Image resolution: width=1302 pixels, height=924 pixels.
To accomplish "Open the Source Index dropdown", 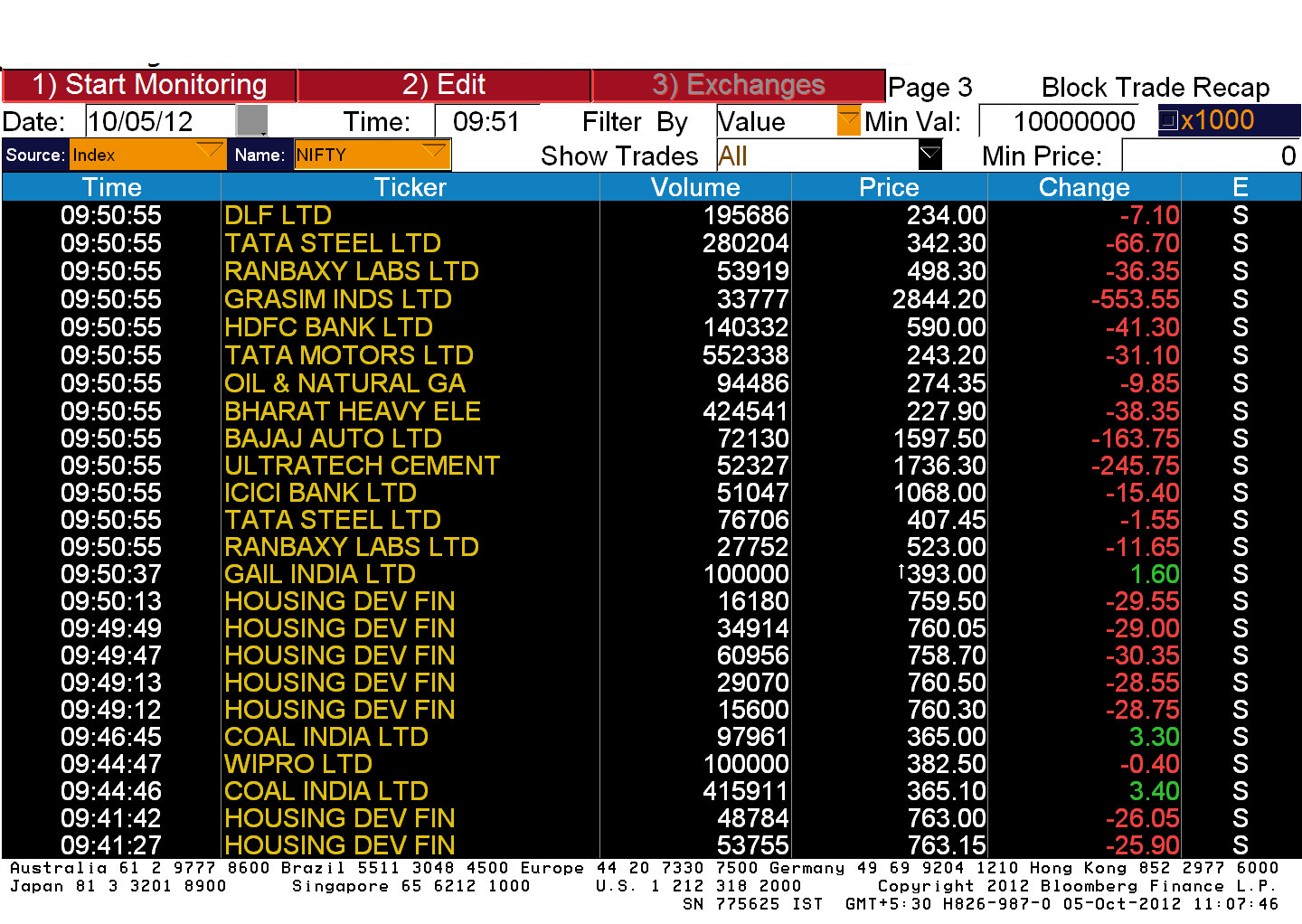I will 209,154.
